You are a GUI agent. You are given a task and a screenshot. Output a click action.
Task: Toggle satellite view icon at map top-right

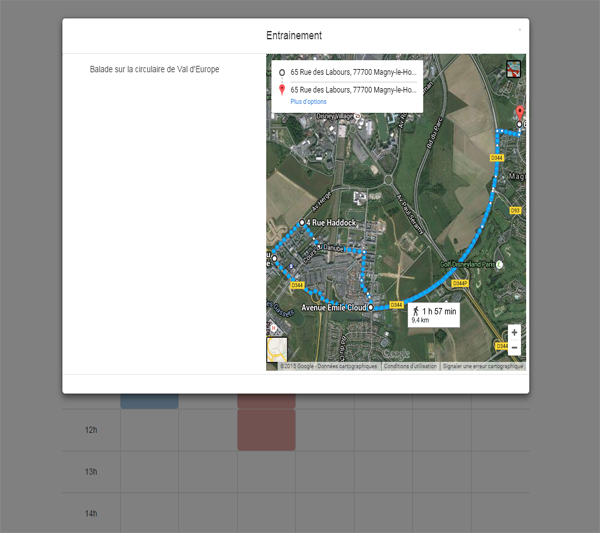point(515,69)
